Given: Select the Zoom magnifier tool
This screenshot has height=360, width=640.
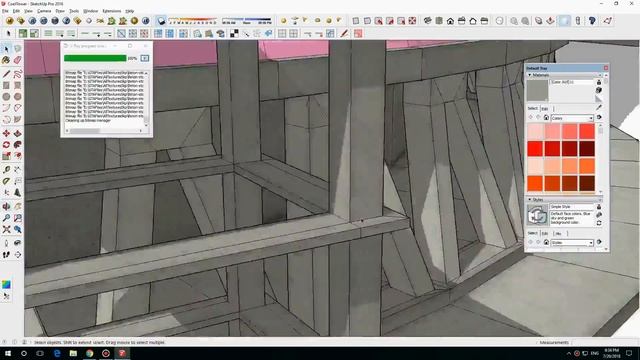Looking at the screenshot, I should (x=6, y=218).
